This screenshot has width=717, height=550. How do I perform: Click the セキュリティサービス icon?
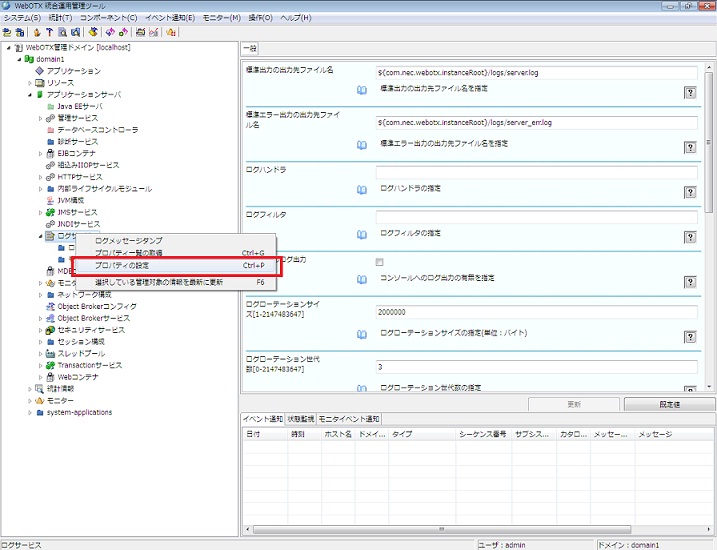point(51,330)
